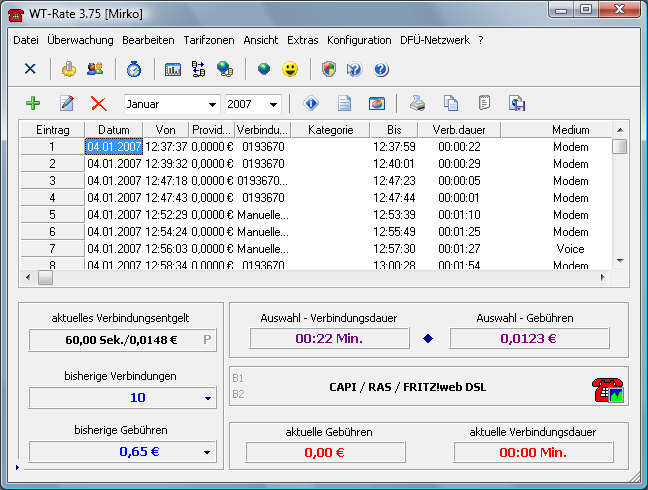Image resolution: width=648 pixels, height=490 pixels.
Task: Open the bar chart statistics icon
Action: 173,69
